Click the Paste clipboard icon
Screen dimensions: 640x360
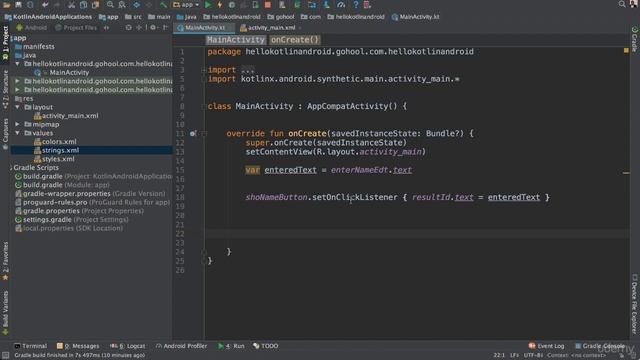coord(96,5)
